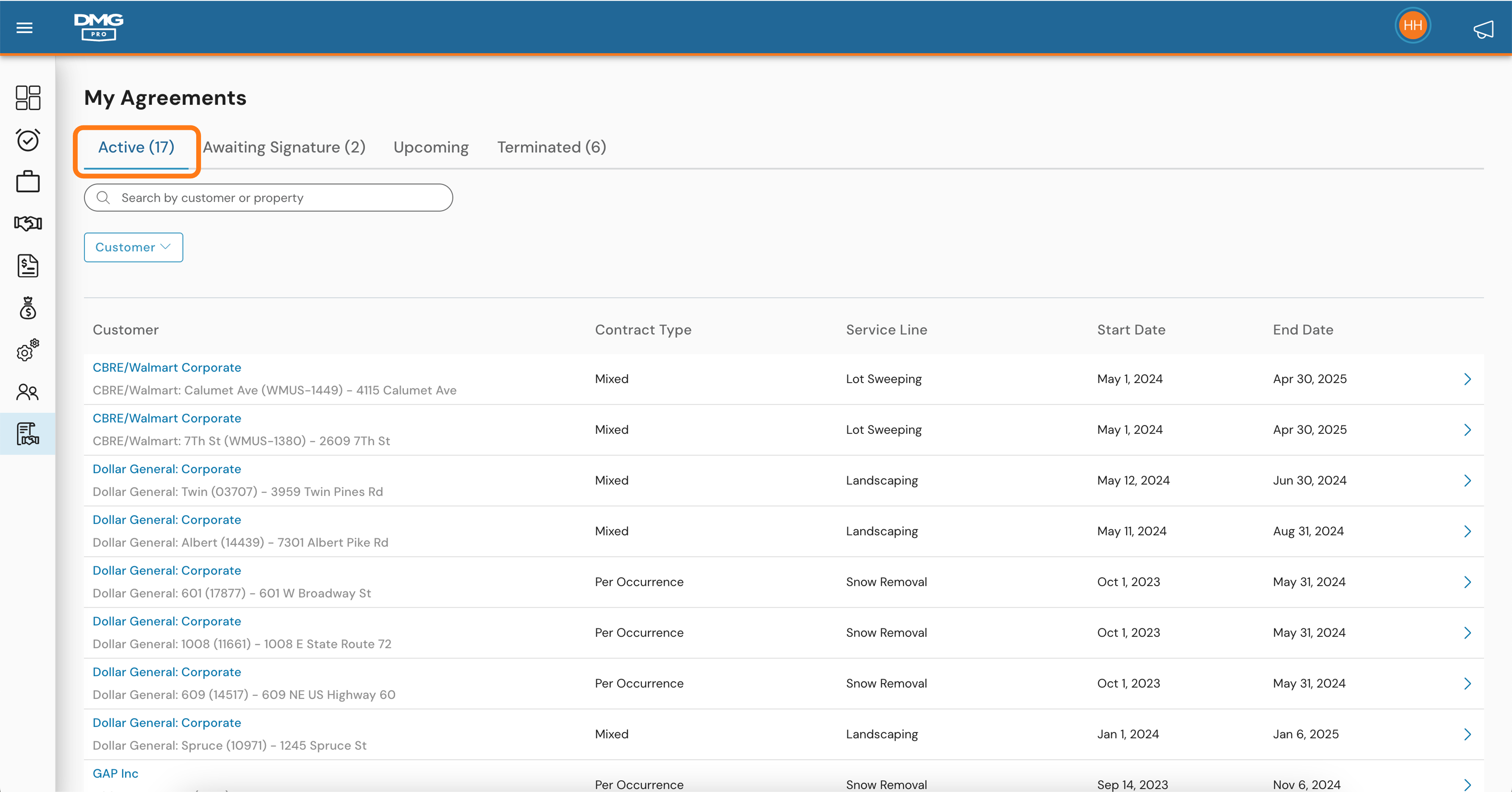Open CBRE/Walmart Corporate link for 7Th St

(167, 419)
